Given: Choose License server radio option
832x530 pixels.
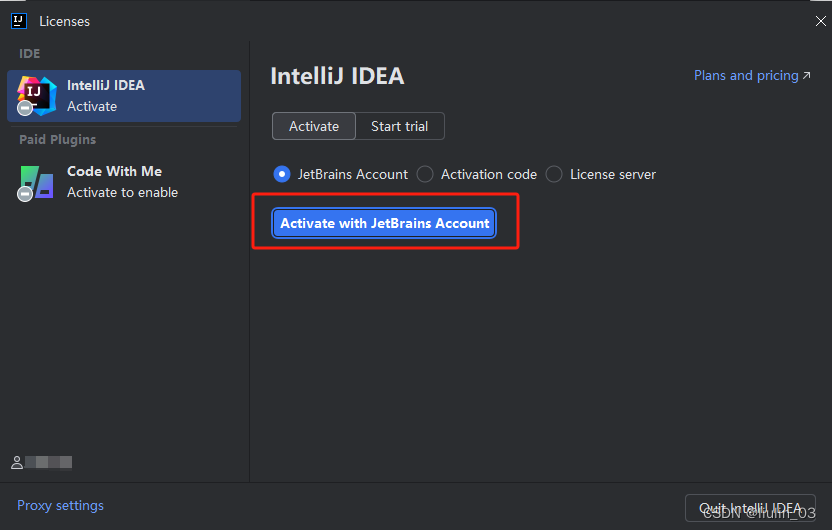Looking at the screenshot, I should tap(554, 174).
